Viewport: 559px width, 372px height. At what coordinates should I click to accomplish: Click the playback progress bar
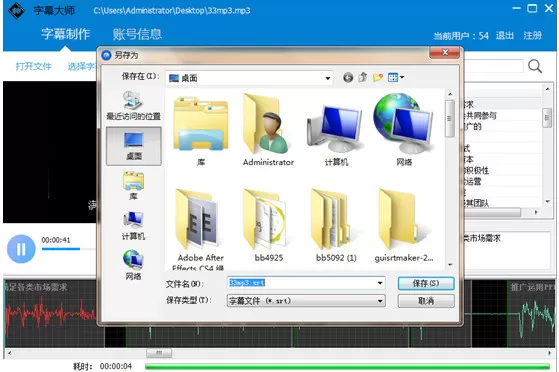pyautogui.click(x=68, y=249)
